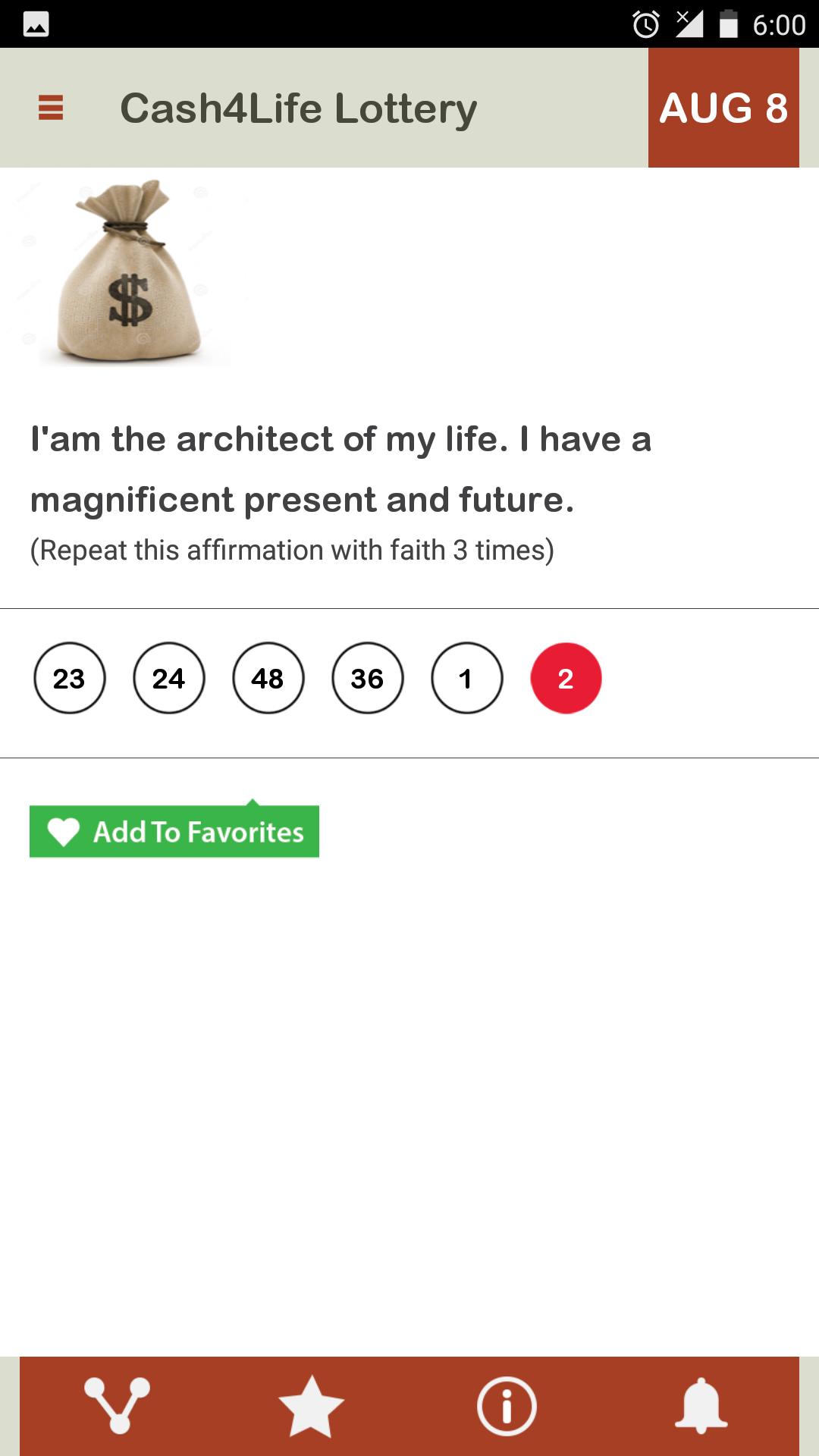819x1456 pixels.
Task: Select lottery ball number 48
Action: coord(268,678)
